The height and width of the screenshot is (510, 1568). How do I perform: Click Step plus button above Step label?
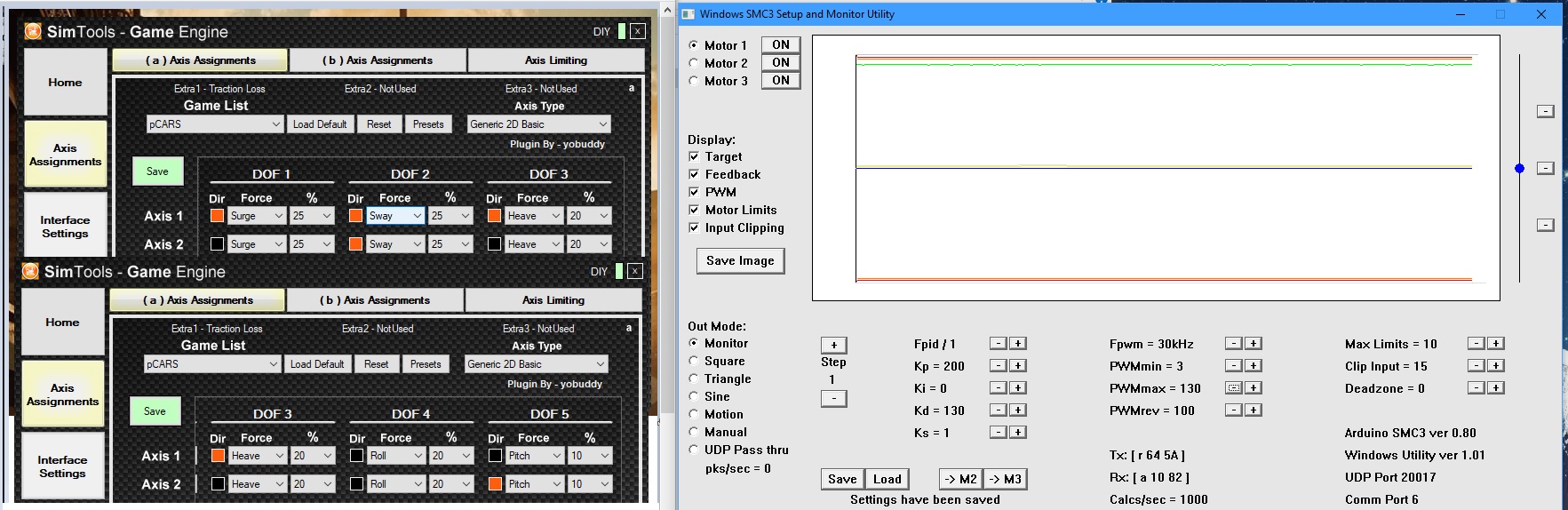(833, 345)
